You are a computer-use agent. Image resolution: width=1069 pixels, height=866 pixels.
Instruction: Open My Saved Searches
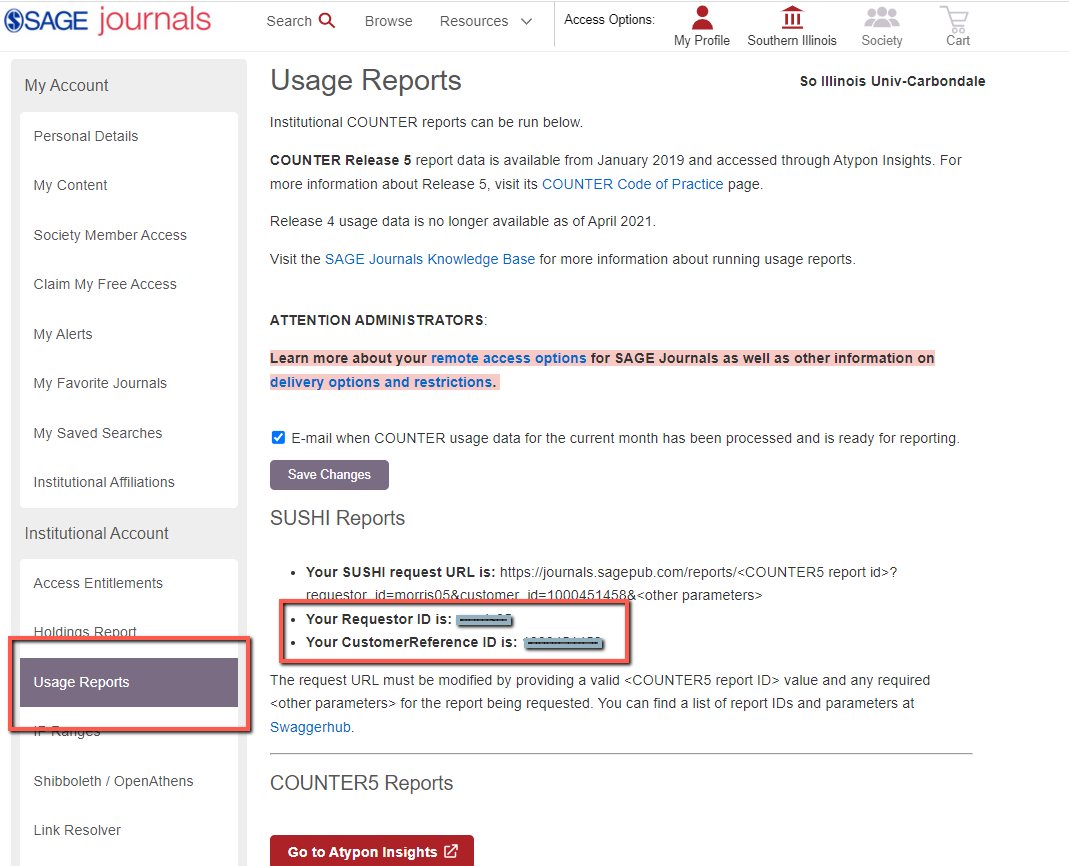pos(97,433)
